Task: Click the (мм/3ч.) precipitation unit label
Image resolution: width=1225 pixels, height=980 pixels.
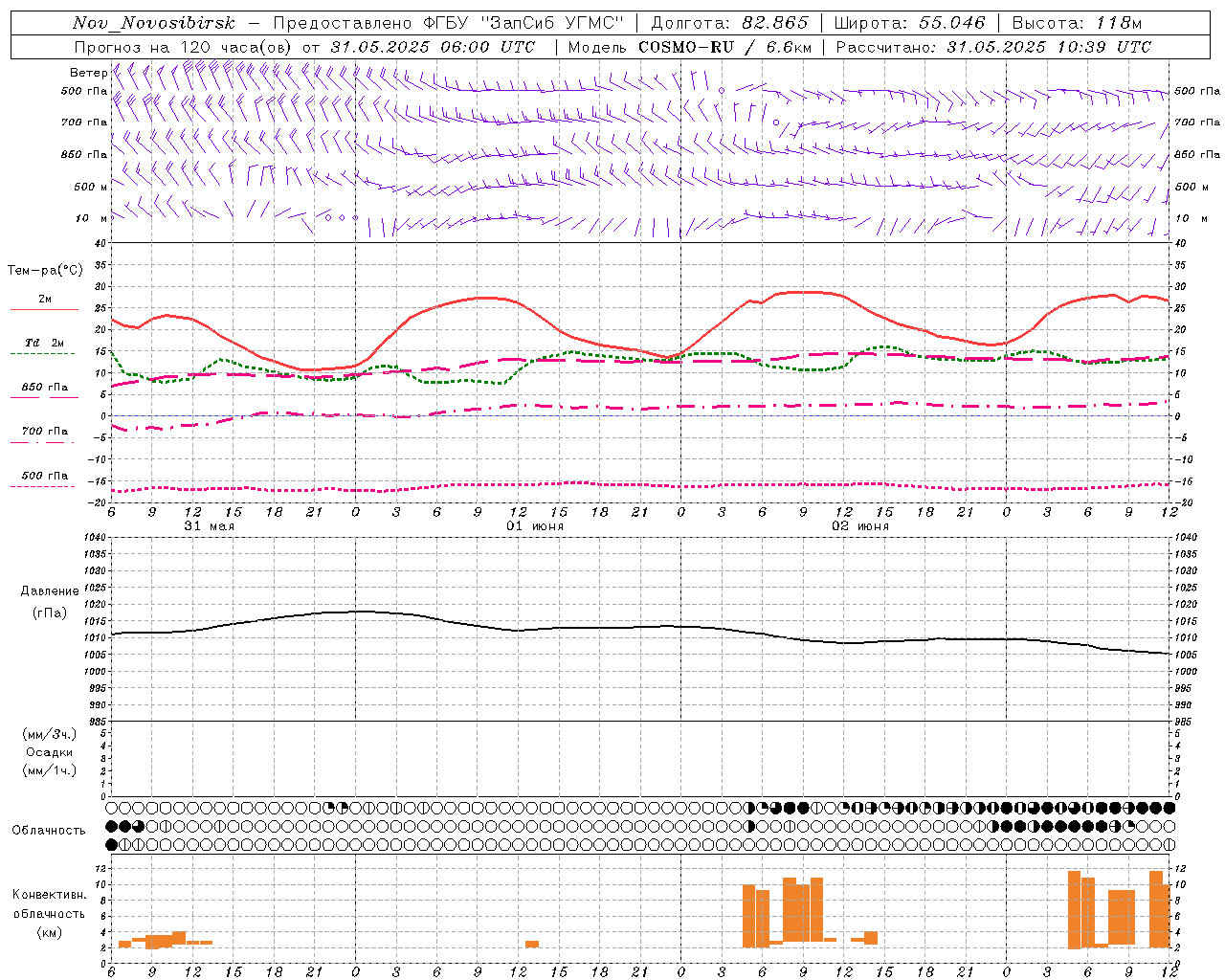Action: 50,734
